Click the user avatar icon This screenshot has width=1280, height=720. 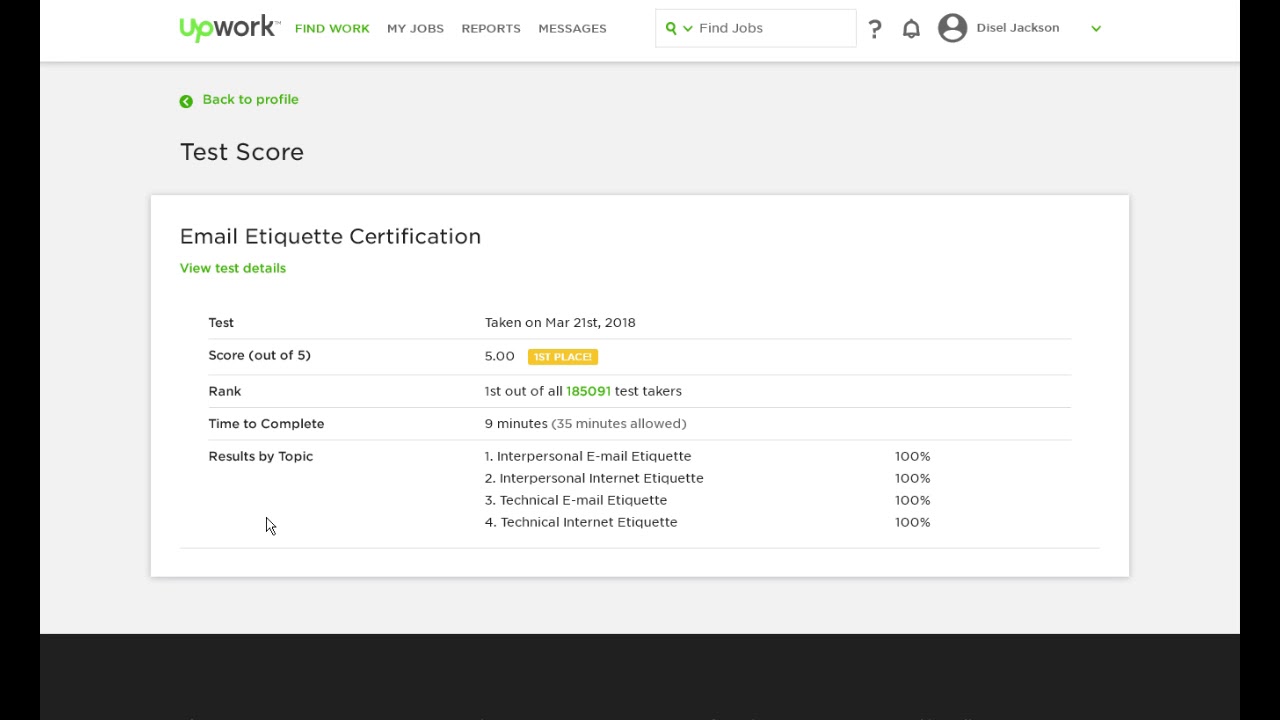coord(953,28)
